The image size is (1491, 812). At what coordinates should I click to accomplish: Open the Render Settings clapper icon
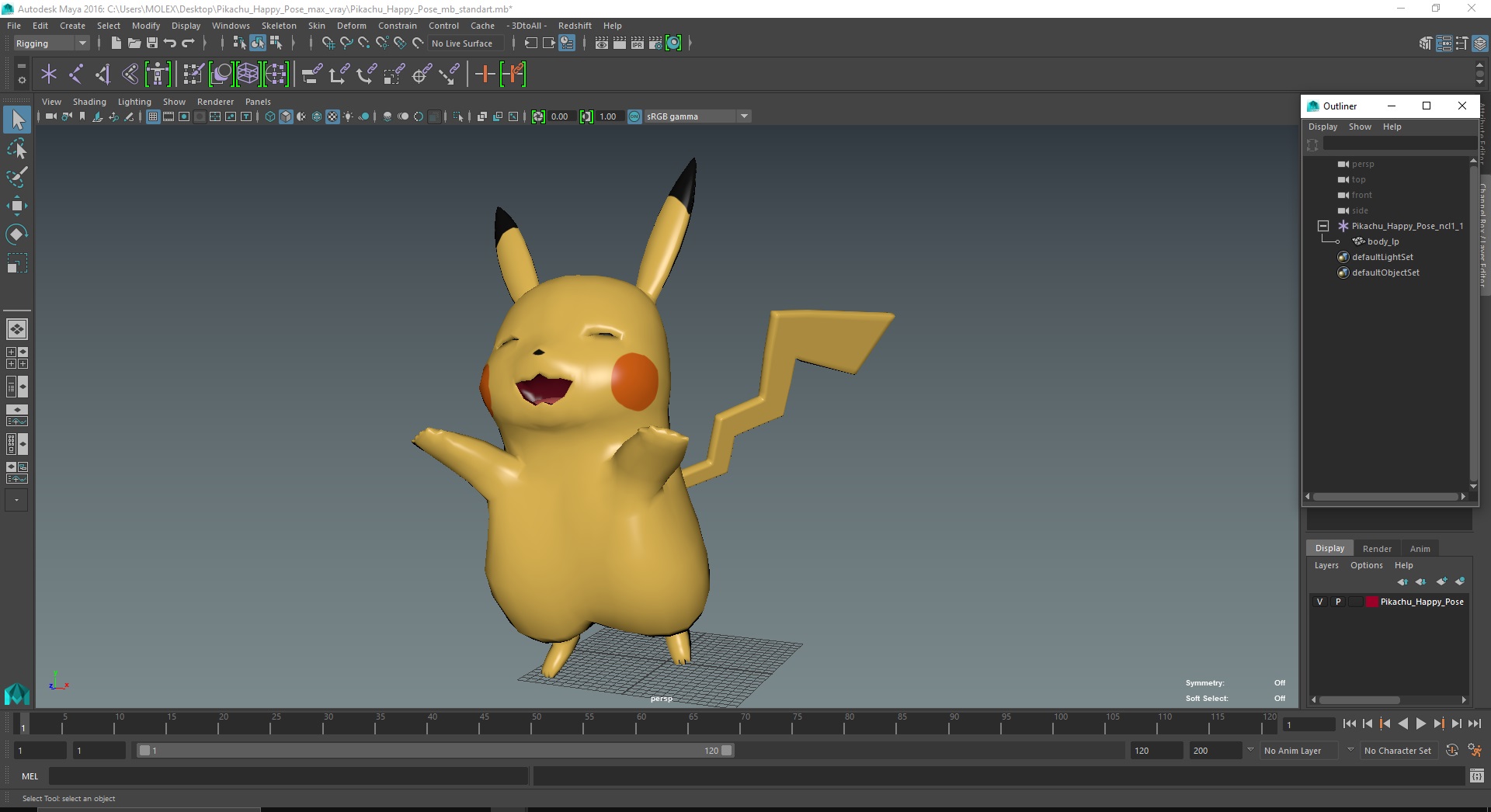coord(655,43)
